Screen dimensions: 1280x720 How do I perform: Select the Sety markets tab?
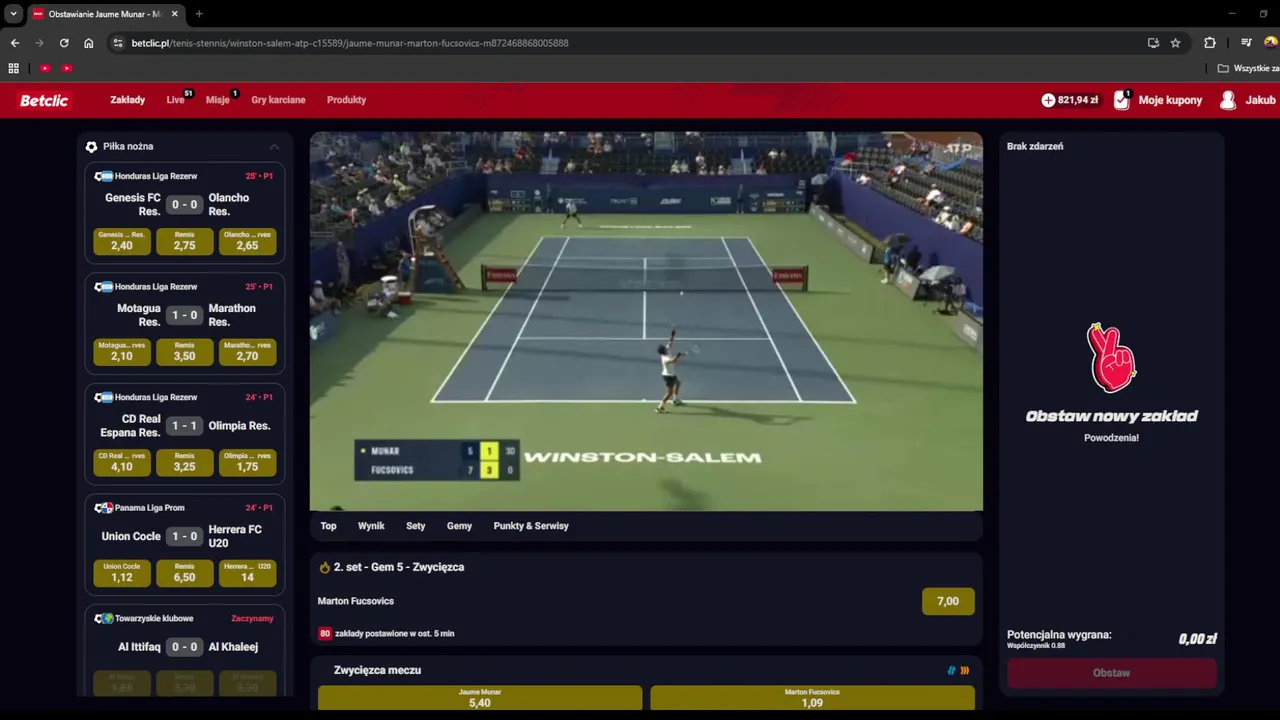pos(416,526)
